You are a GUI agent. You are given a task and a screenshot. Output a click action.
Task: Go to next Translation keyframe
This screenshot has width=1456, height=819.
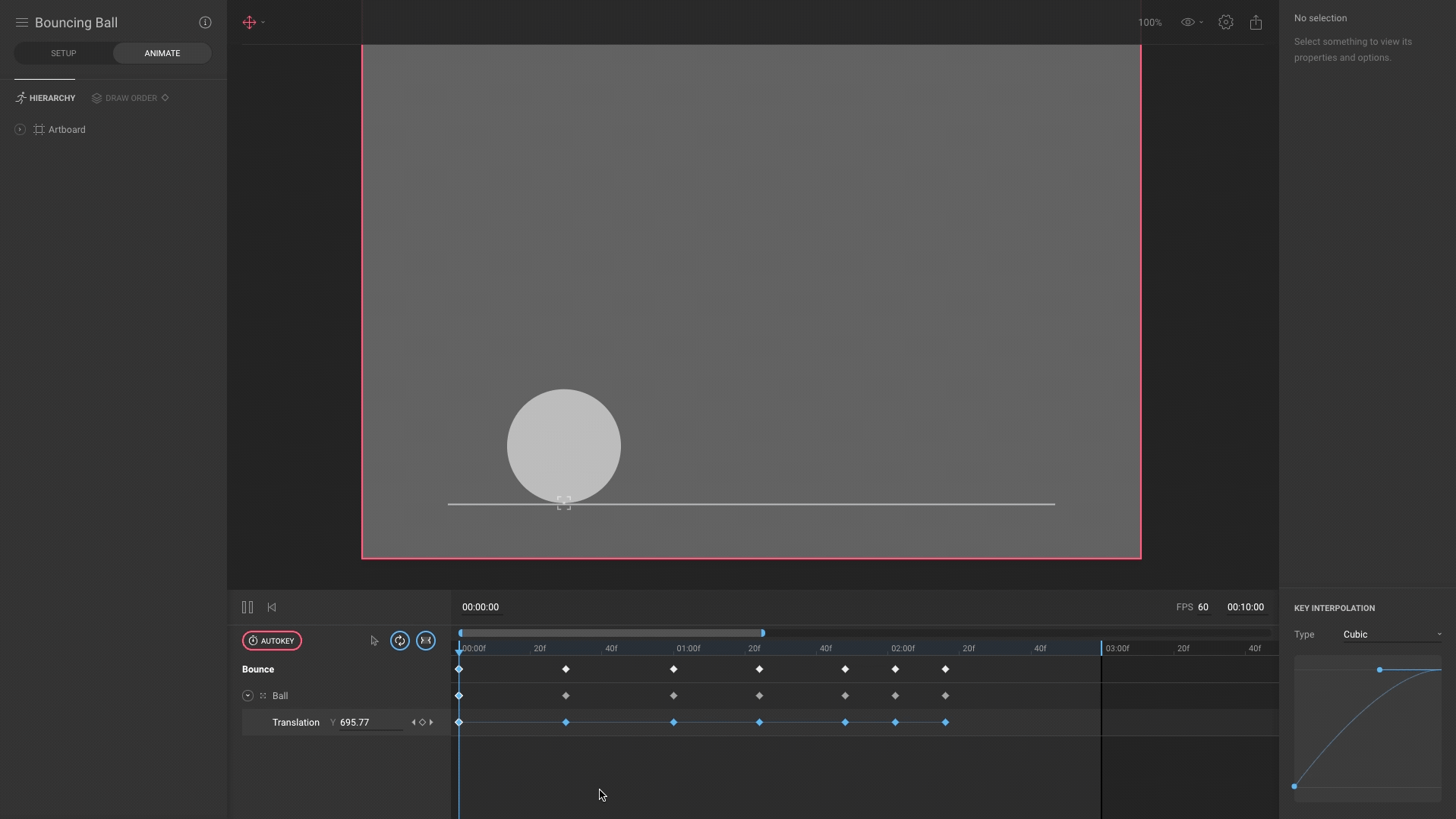click(x=431, y=723)
